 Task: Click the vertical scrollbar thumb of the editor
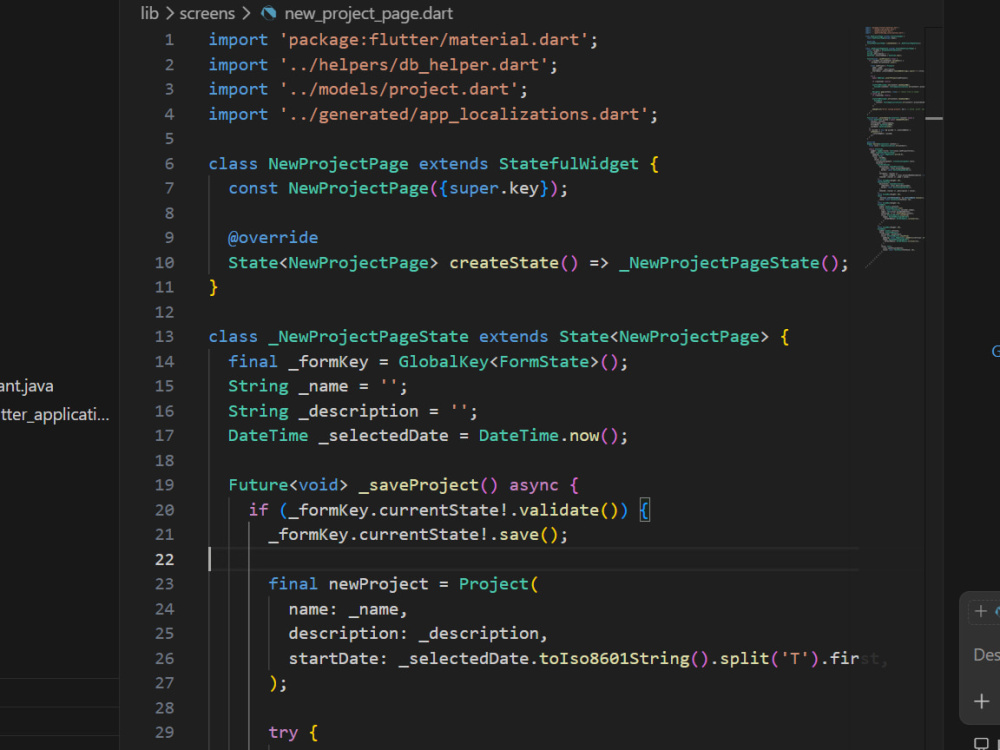[934, 118]
